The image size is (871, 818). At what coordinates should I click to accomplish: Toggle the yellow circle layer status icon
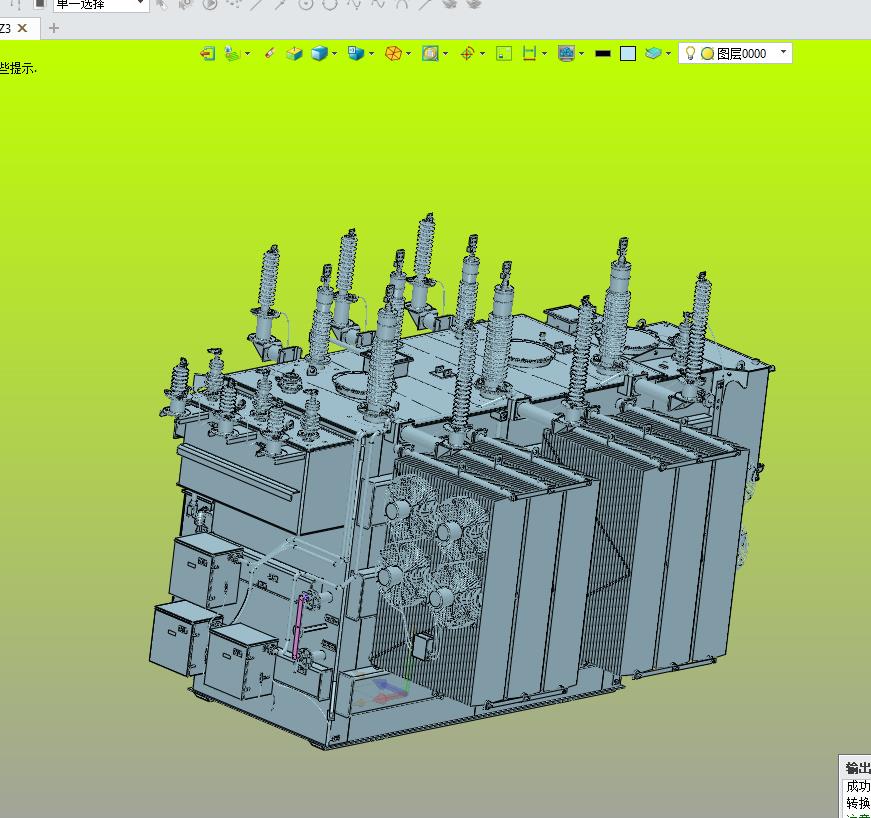[707, 53]
